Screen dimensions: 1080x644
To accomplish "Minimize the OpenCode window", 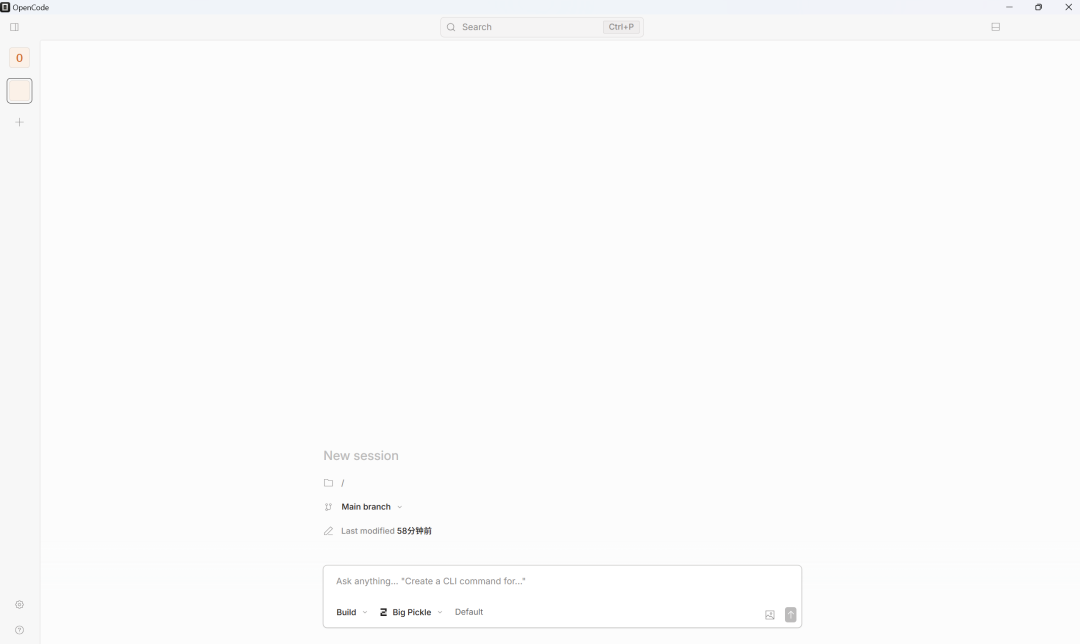I will [x=1009, y=7].
